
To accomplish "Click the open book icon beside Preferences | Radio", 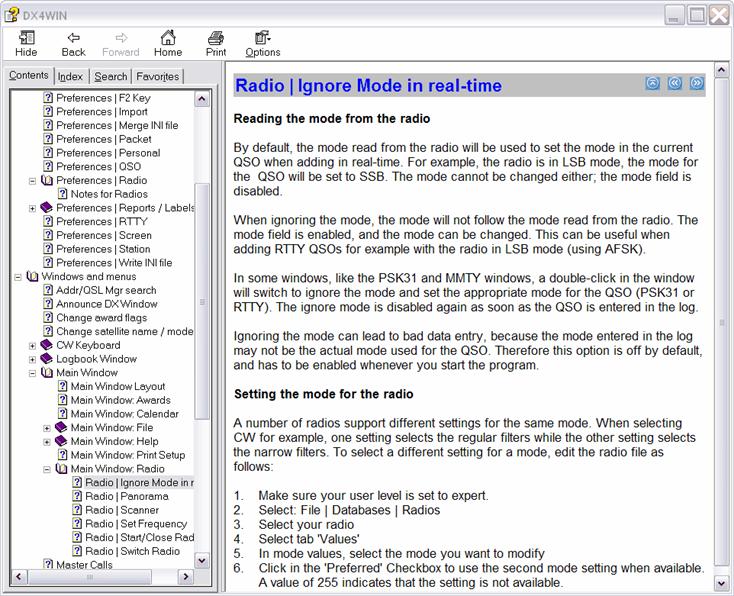I will coord(47,180).
